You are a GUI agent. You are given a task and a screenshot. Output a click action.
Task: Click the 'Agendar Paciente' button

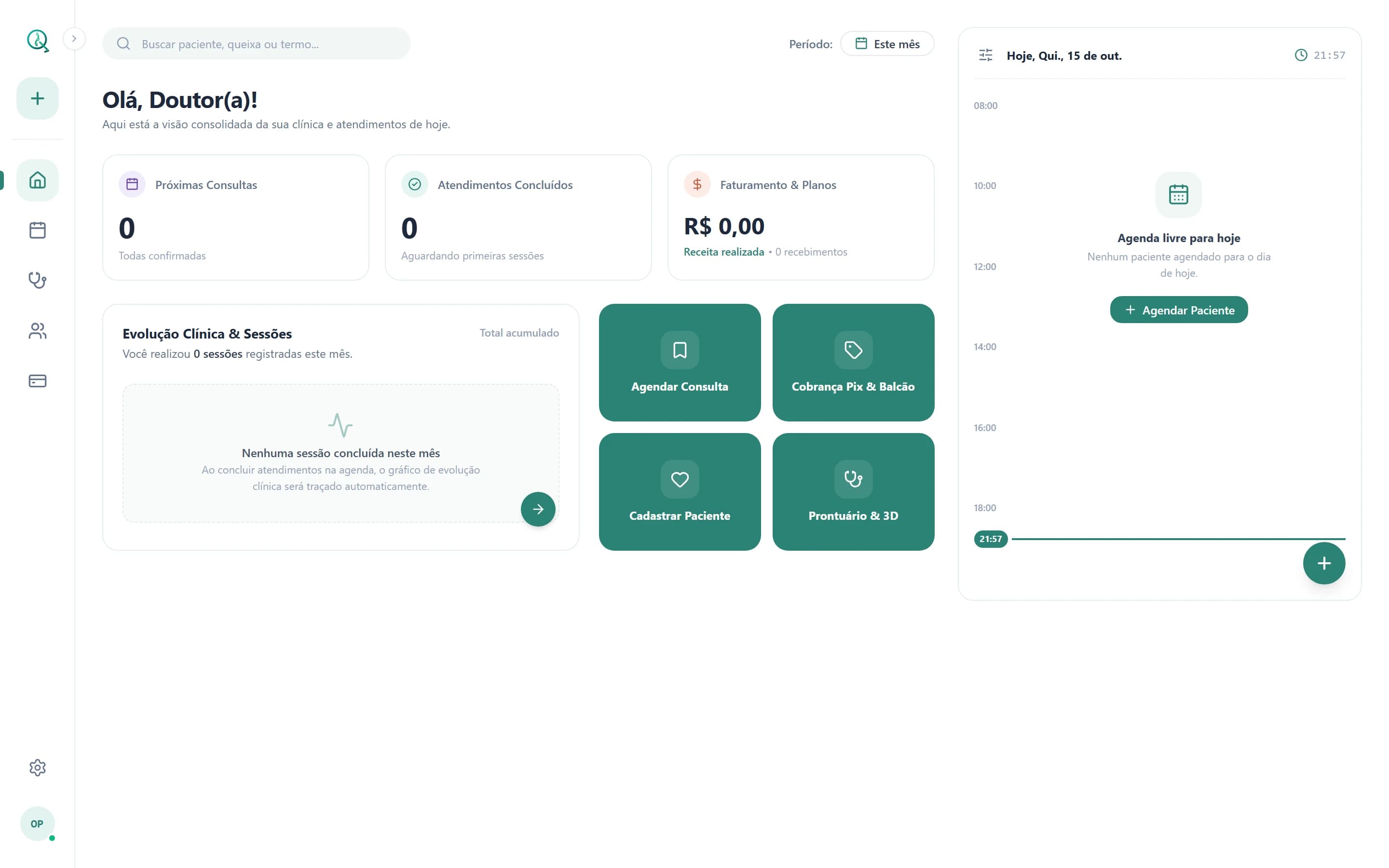(x=1178, y=310)
